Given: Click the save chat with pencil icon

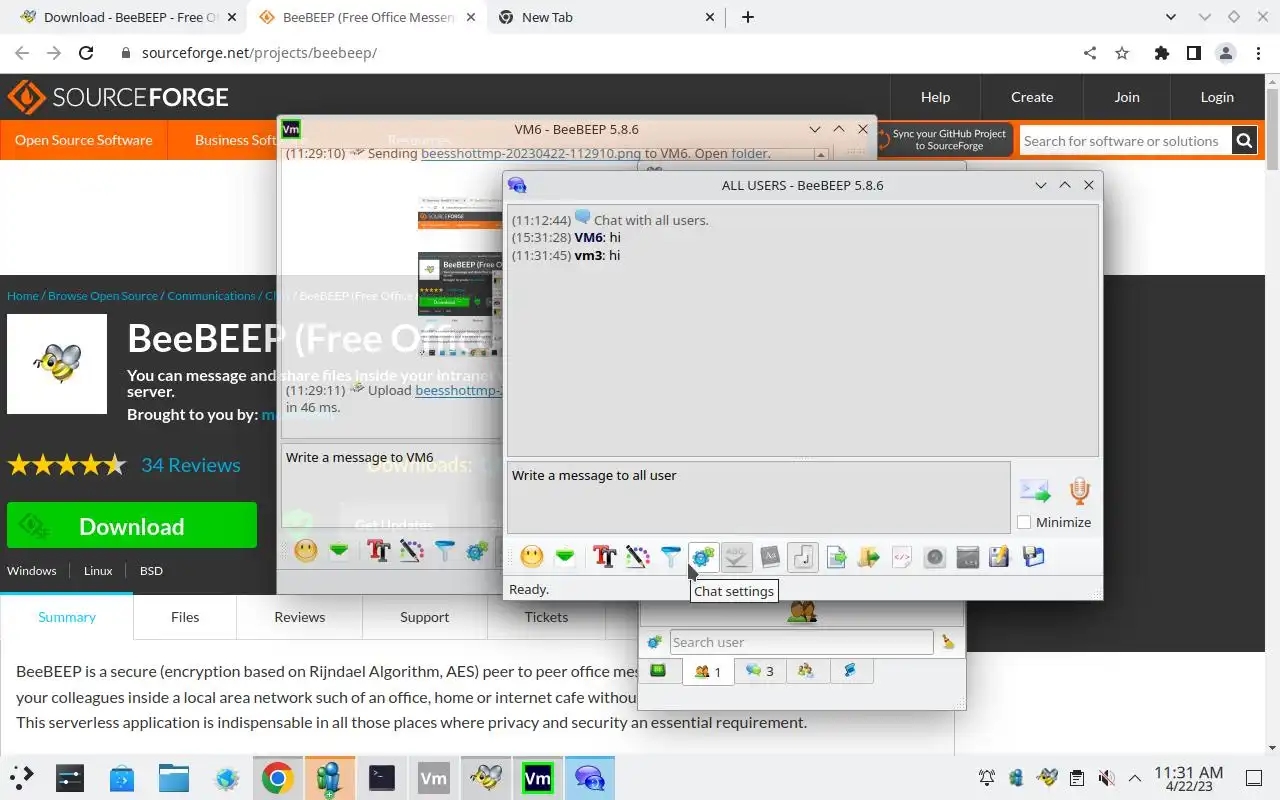Looking at the screenshot, I should click(x=999, y=556).
